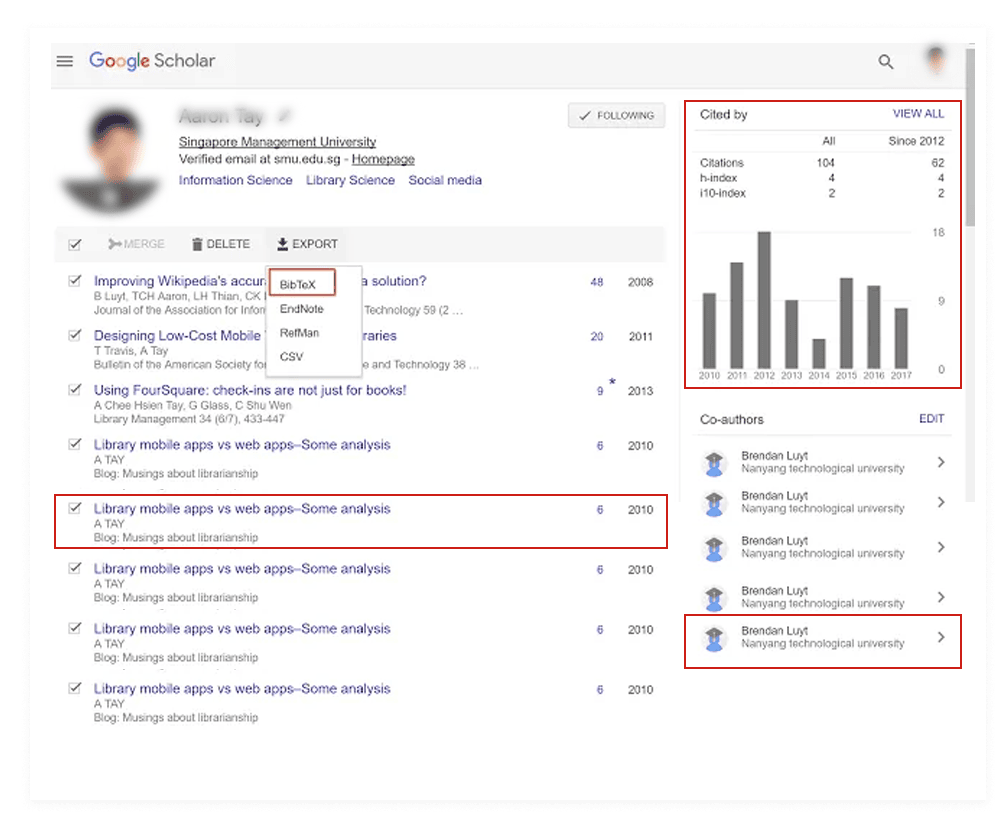Choose EndNote from export menu
This screenshot has height=831, width=1007.
tap(301, 309)
